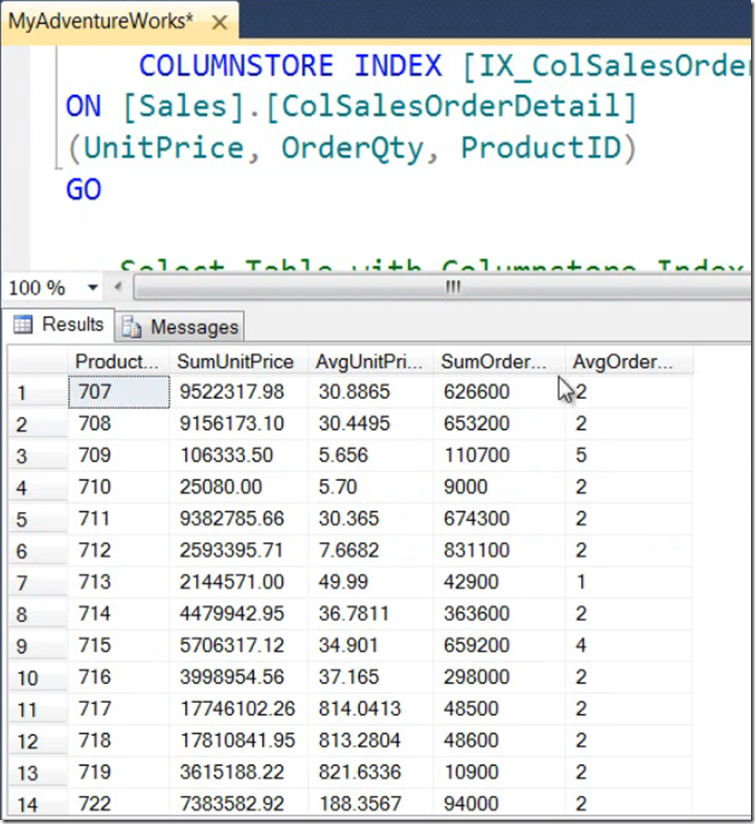The image size is (755, 824).
Task: Select cell 713 in Product column
Action: click(119, 582)
